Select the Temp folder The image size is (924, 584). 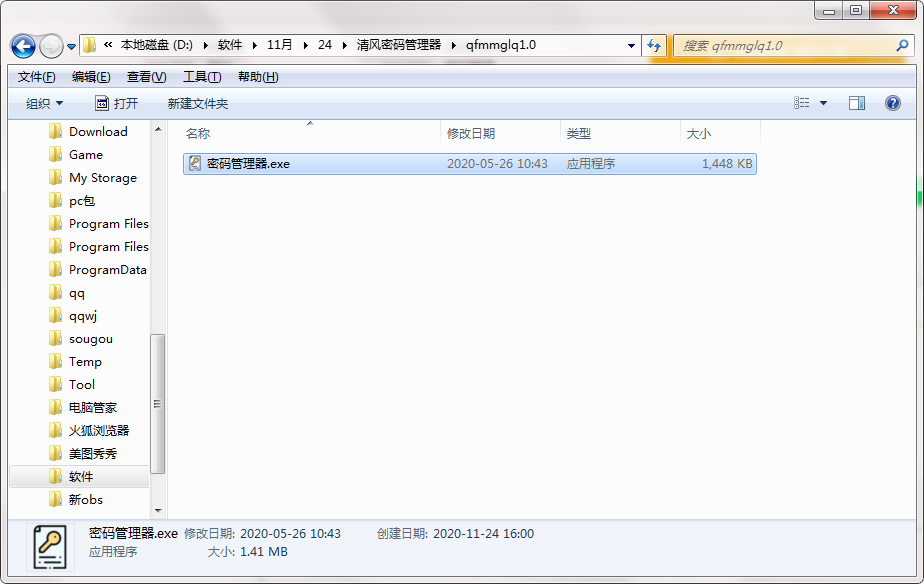(x=85, y=362)
